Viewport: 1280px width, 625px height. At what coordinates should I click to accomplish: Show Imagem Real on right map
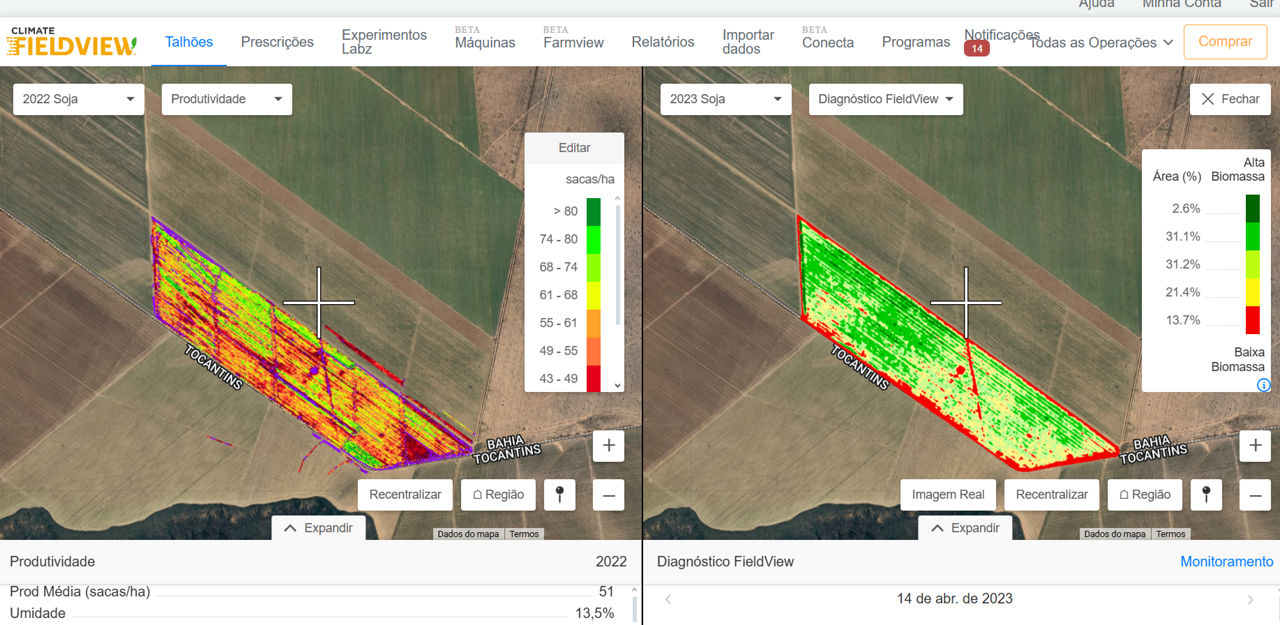click(x=948, y=495)
